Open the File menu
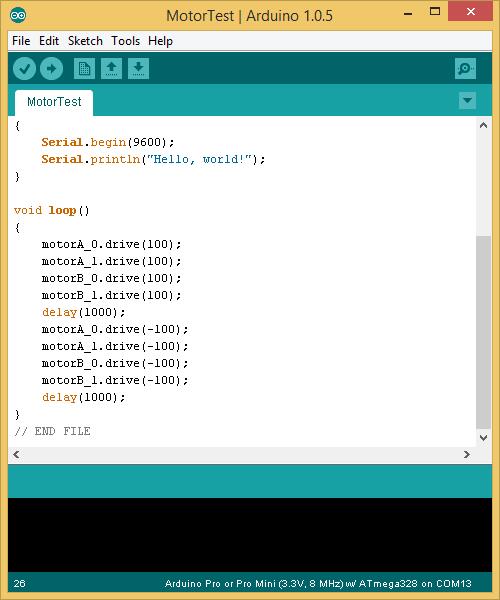 (21, 41)
